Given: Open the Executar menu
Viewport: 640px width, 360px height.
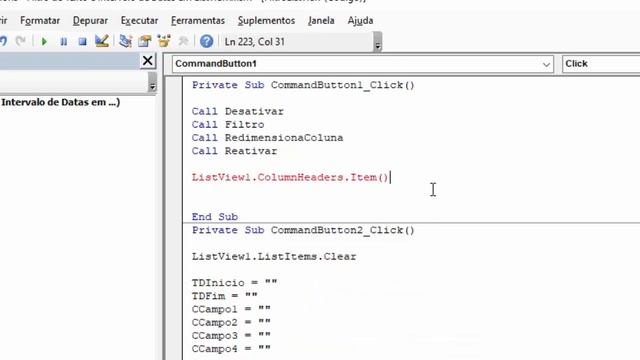Looking at the screenshot, I should click(139, 20).
